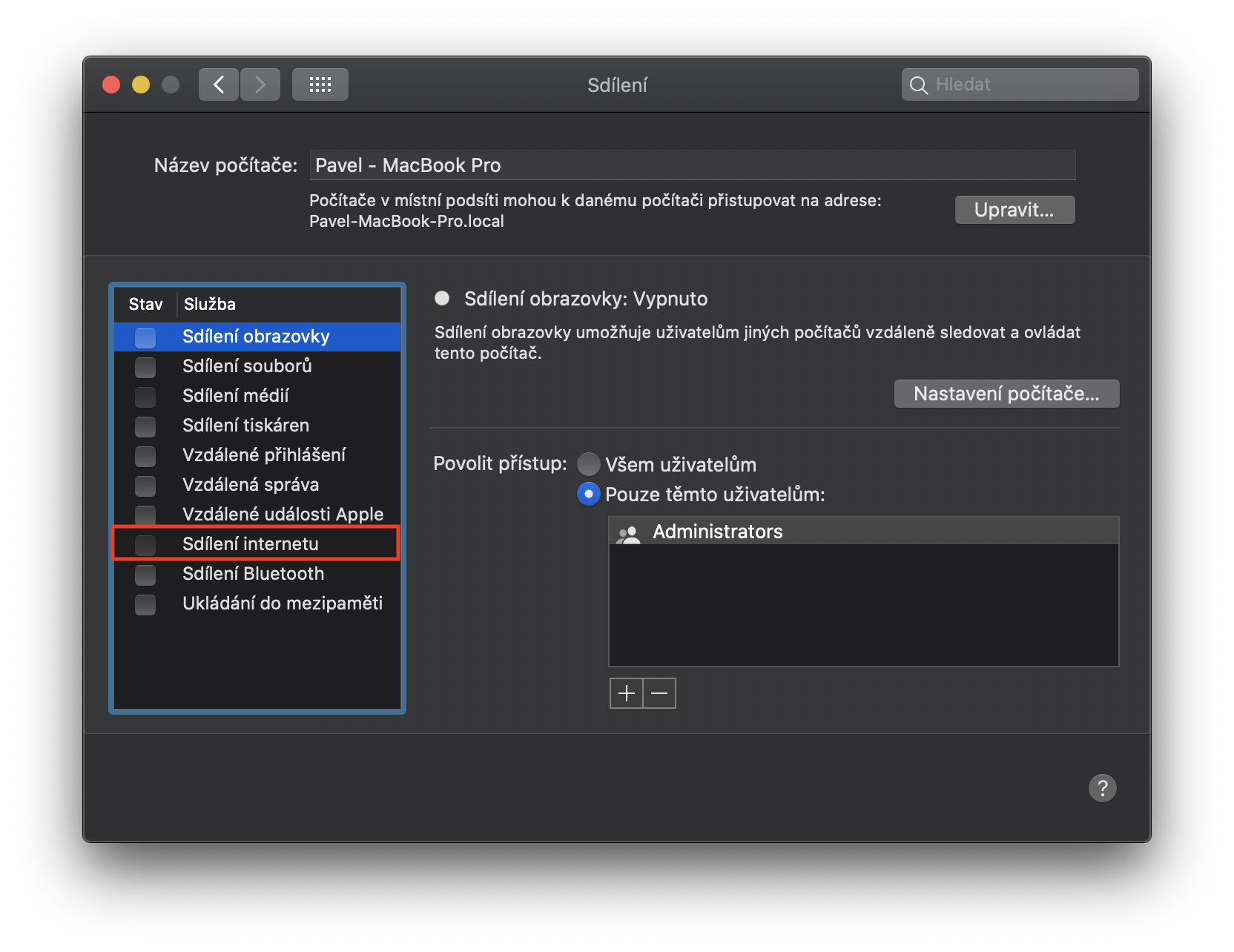Click the Název počítače text field
Image resolution: width=1234 pixels, height=952 pixels.
click(x=691, y=165)
